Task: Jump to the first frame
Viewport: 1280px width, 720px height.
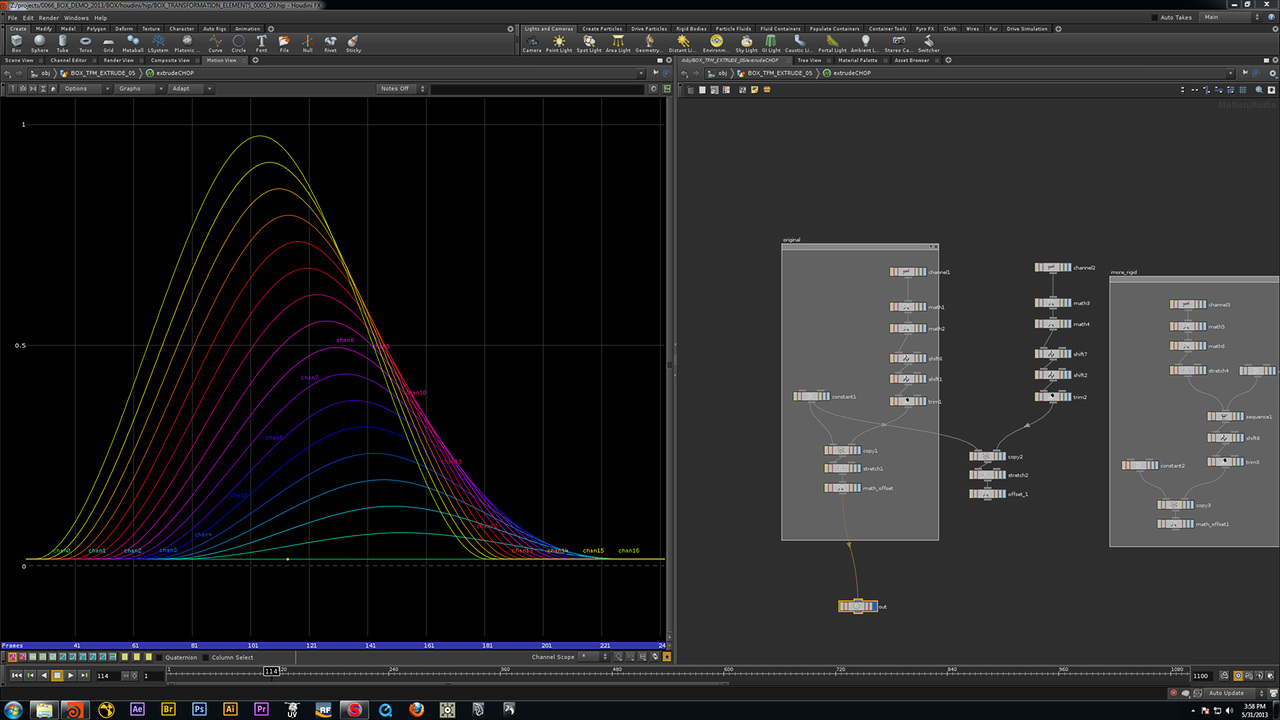Action: pos(17,676)
